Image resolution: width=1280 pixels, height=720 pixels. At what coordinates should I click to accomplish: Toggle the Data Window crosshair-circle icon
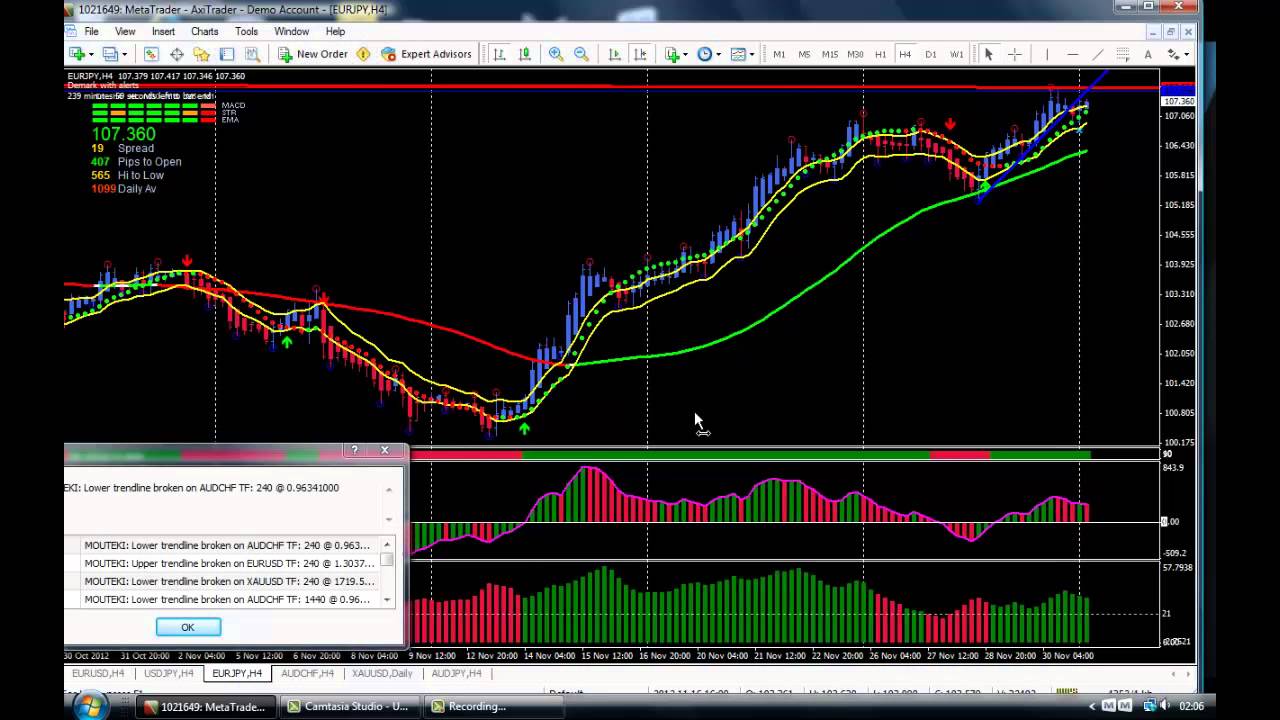[x=177, y=54]
